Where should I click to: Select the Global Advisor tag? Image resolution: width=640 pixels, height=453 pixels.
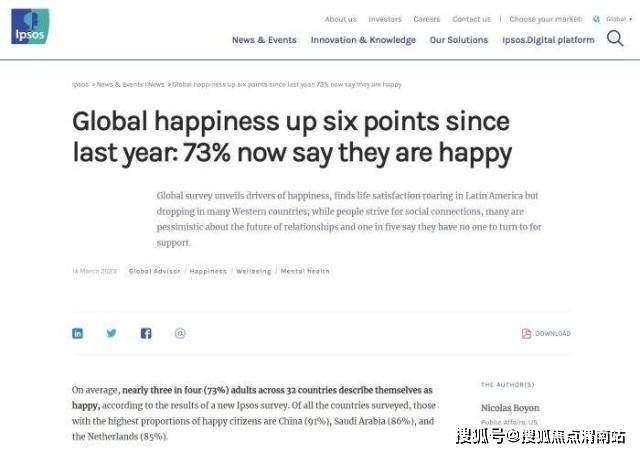tap(154, 271)
